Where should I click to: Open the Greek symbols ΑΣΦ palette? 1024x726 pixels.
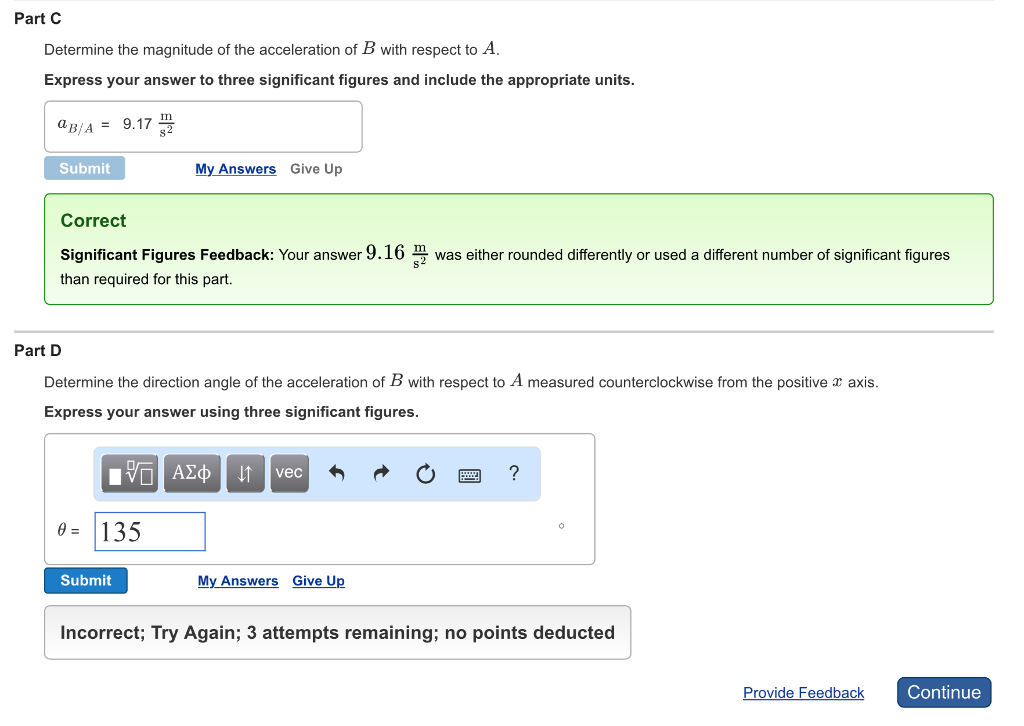pyautogui.click(x=192, y=473)
